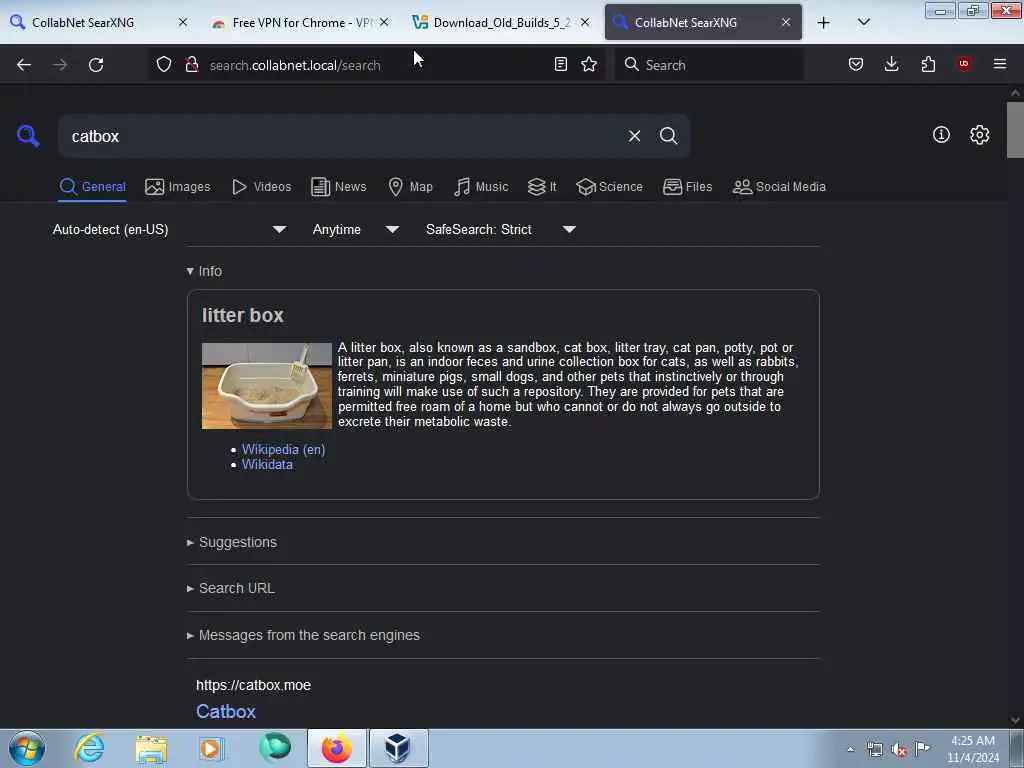The height and width of the screenshot is (768, 1024).
Task: Launch Internet Explorer from the taskbar
Action: coord(89,748)
